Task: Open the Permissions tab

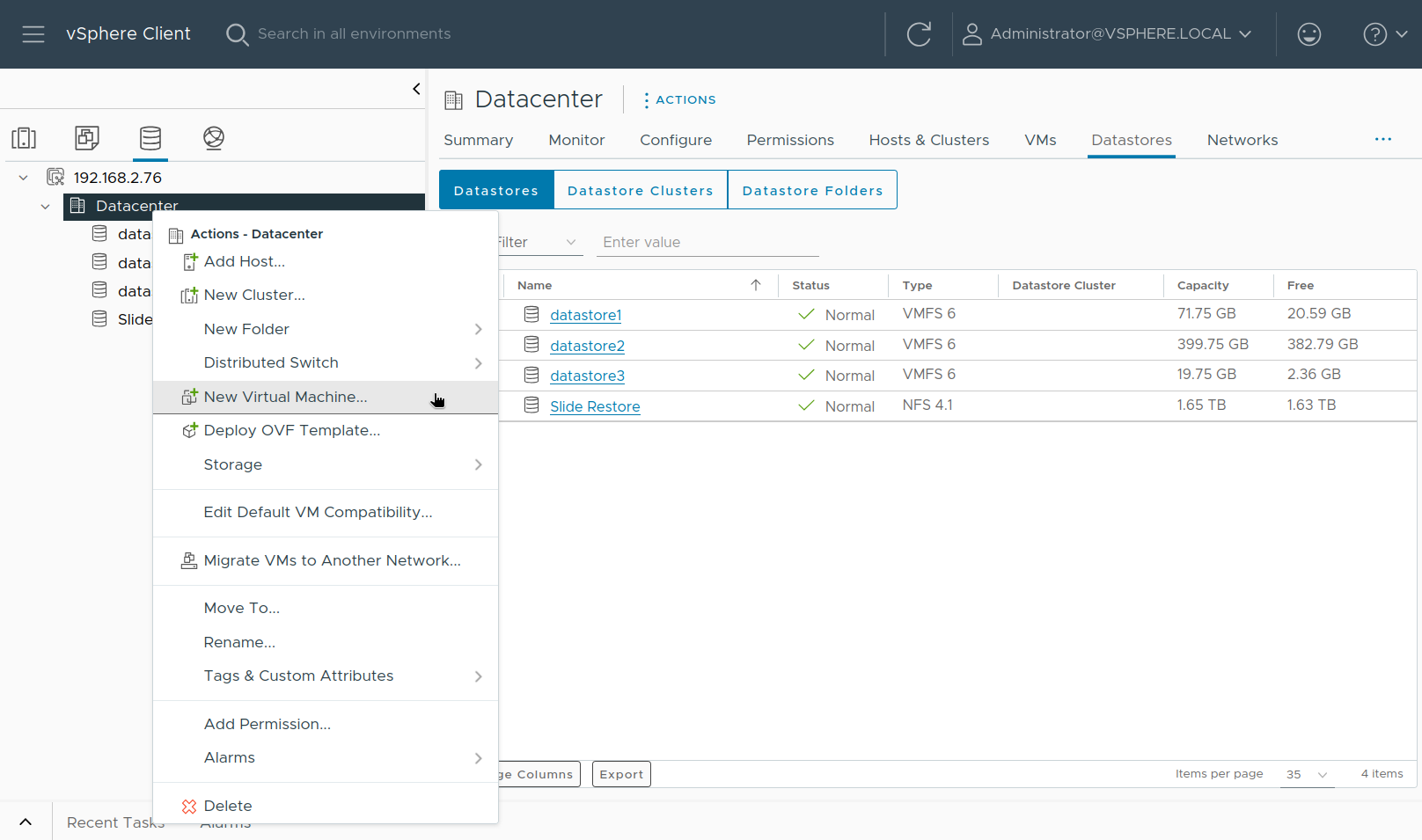Action: [x=790, y=140]
